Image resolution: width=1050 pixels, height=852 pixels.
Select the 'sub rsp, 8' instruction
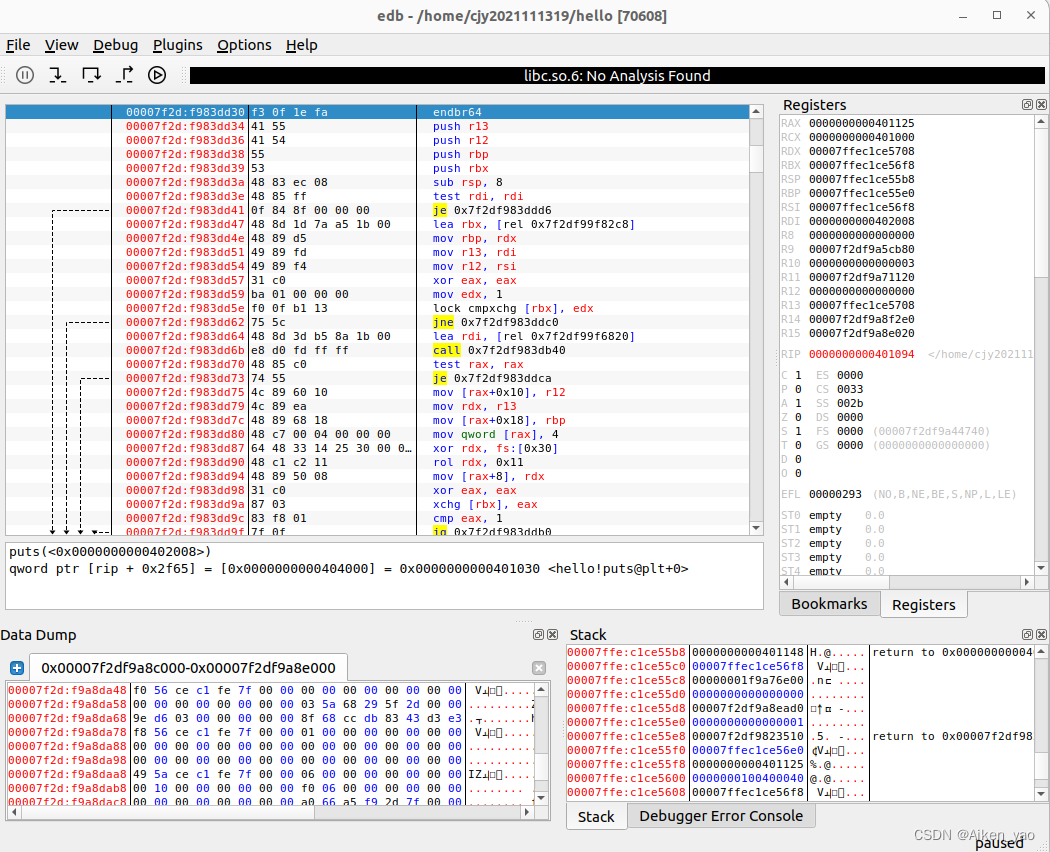point(467,182)
